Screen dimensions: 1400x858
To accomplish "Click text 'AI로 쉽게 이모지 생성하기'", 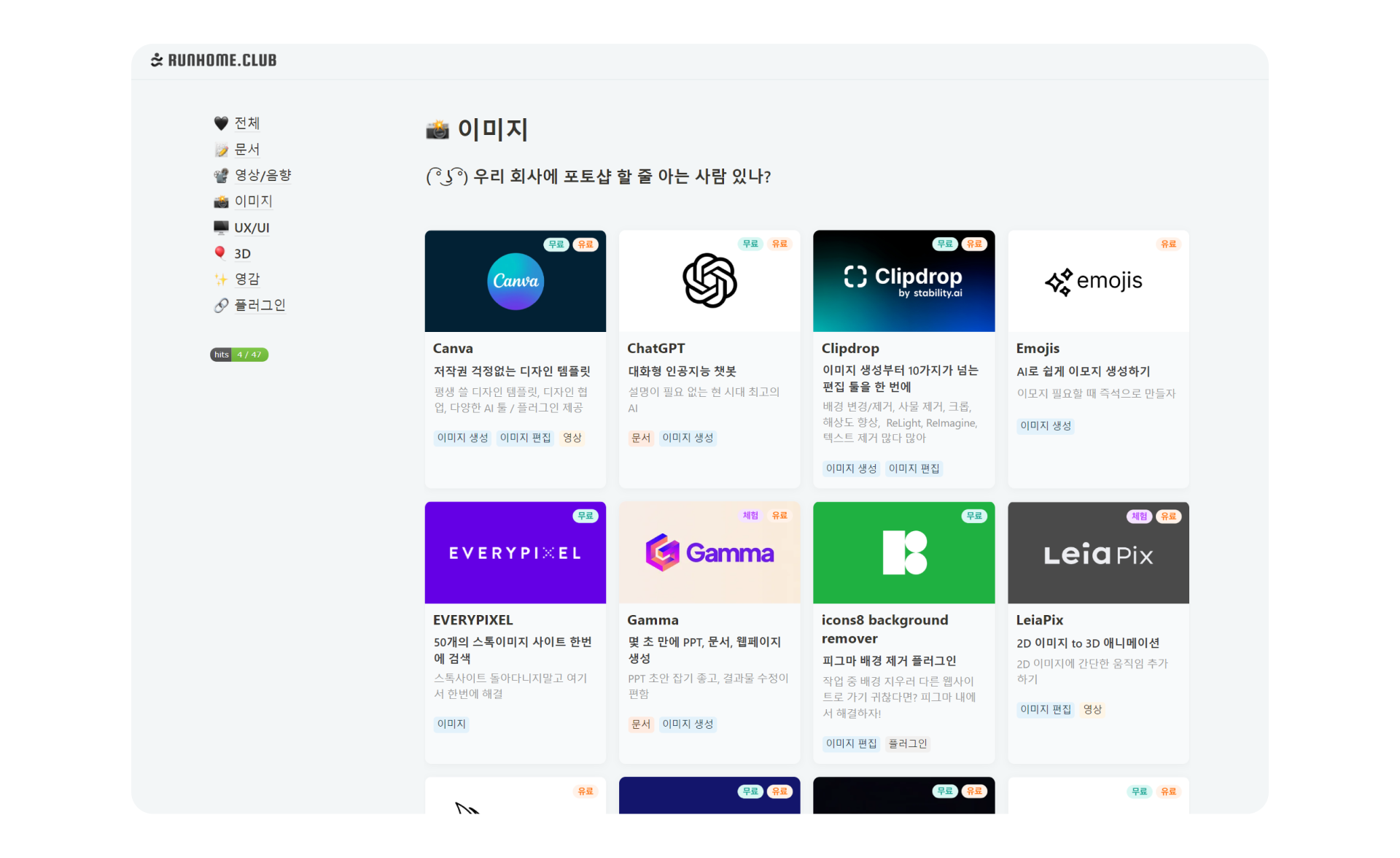I will (x=1084, y=371).
